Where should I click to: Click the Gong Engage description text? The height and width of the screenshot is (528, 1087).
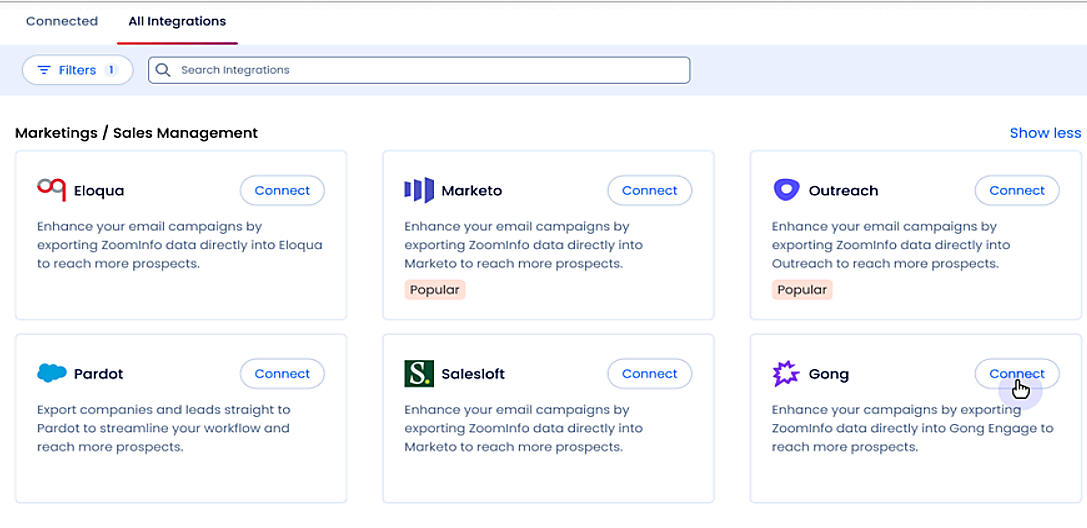pos(912,428)
